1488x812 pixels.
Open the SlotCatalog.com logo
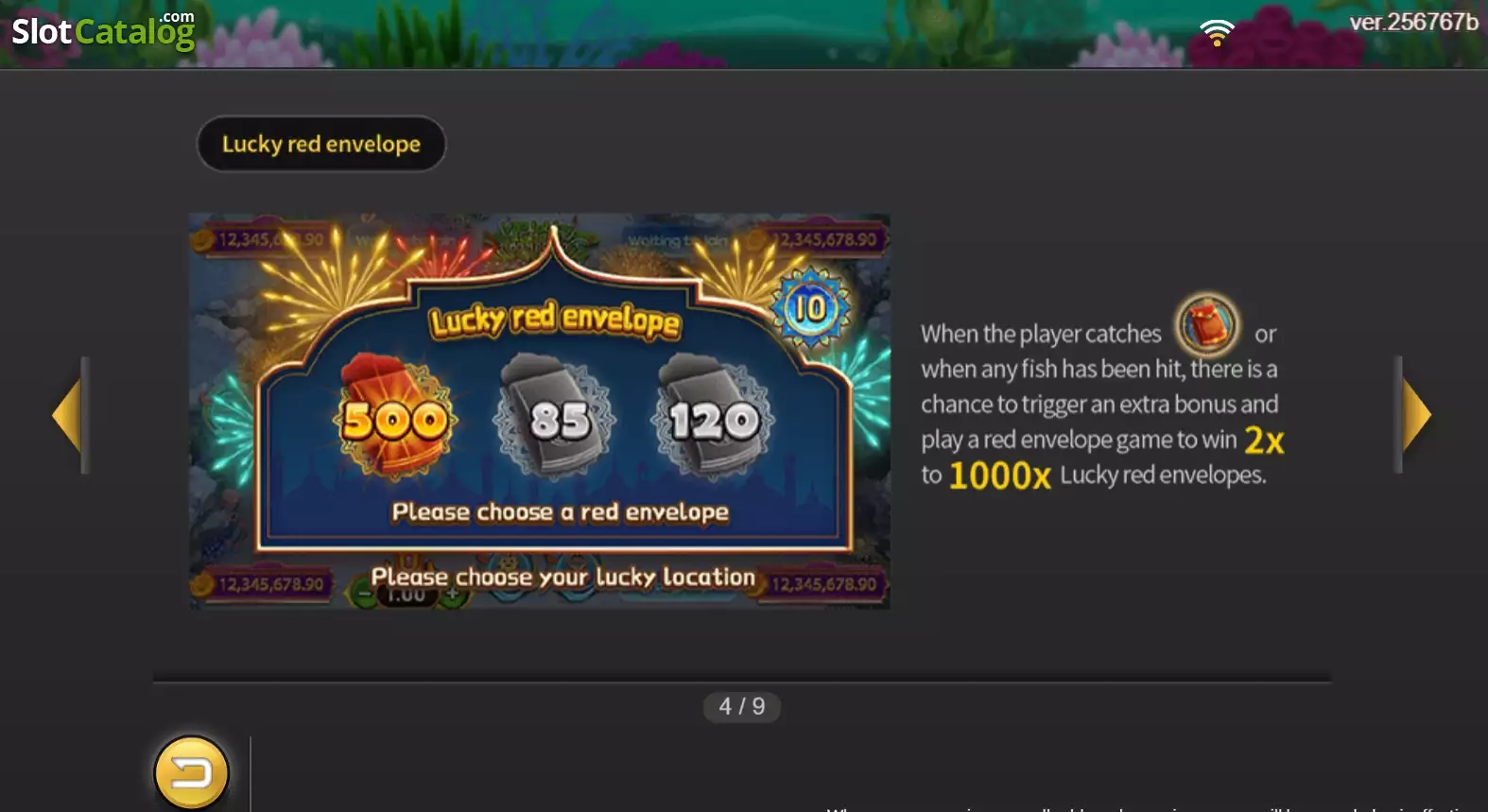103,29
